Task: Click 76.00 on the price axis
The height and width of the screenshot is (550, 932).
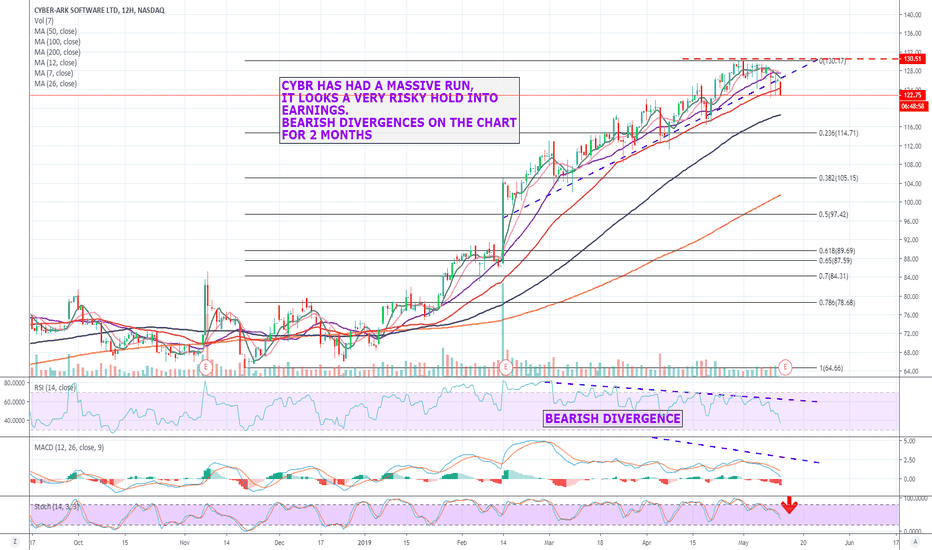Action: (x=912, y=315)
